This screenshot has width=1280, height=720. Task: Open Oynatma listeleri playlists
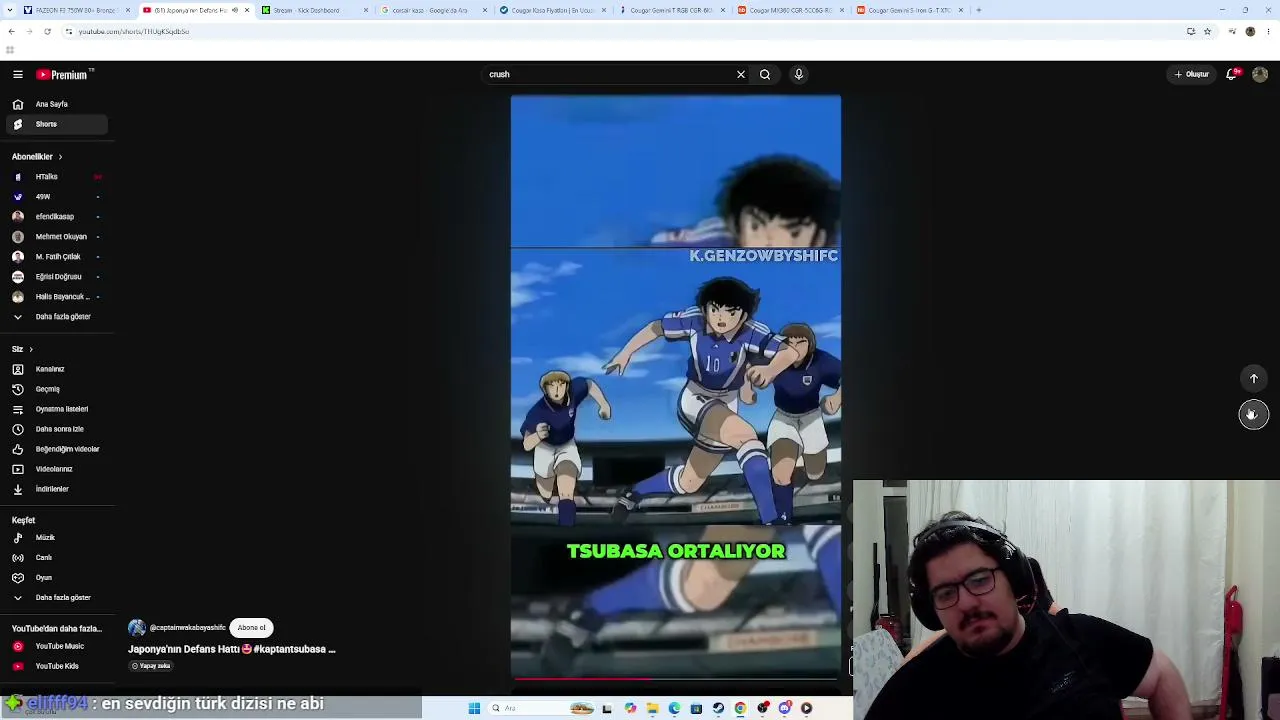pos(57,409)
